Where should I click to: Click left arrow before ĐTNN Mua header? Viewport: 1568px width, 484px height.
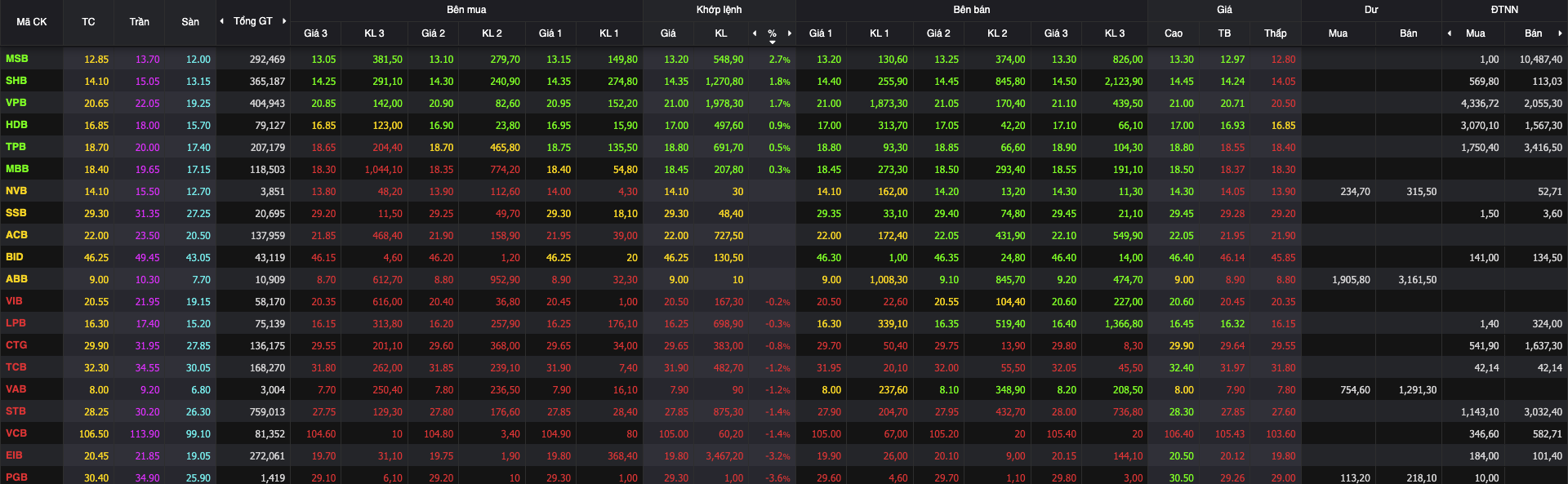[1450, 33]
